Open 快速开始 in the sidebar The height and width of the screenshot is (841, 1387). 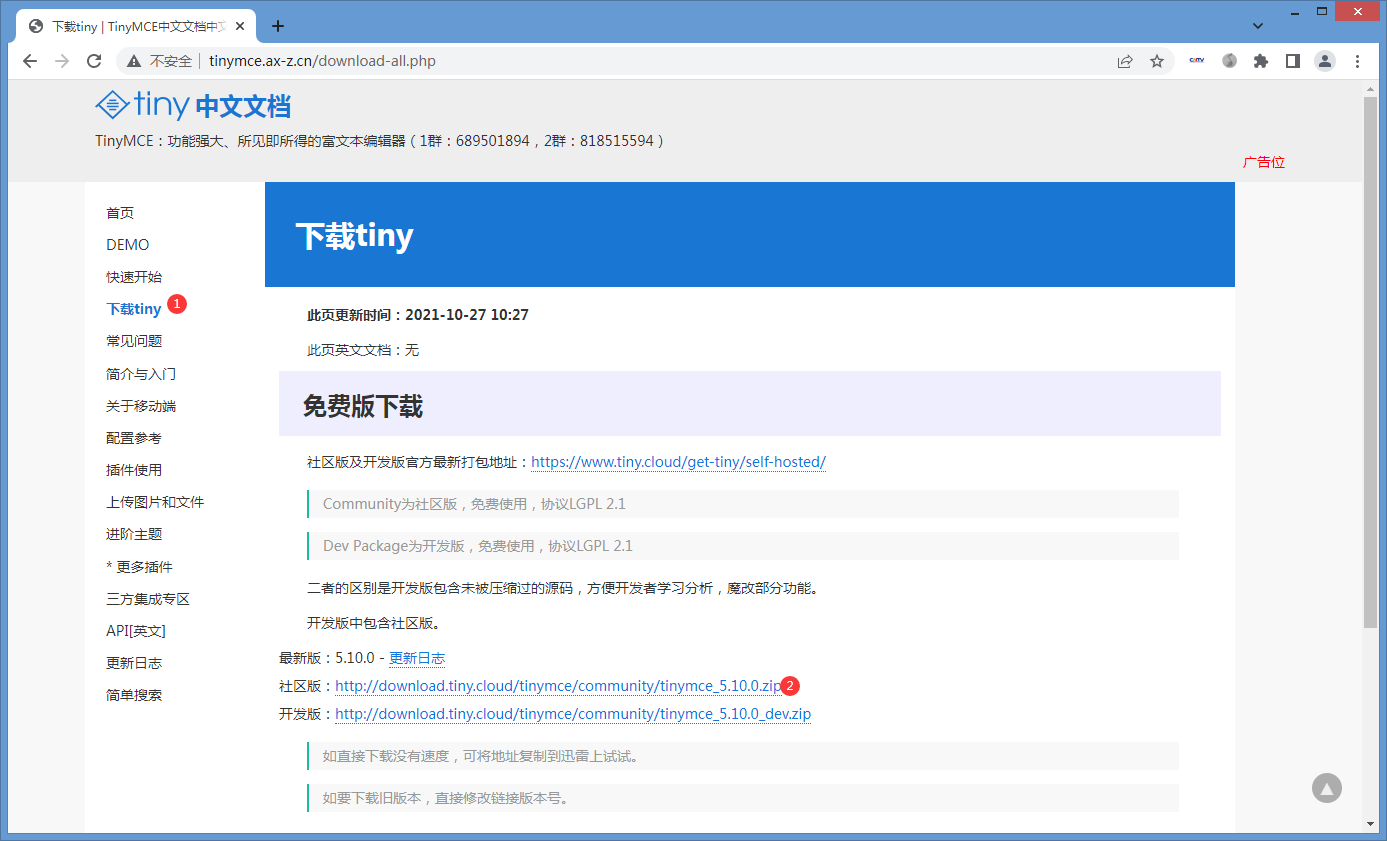(134, 277)
